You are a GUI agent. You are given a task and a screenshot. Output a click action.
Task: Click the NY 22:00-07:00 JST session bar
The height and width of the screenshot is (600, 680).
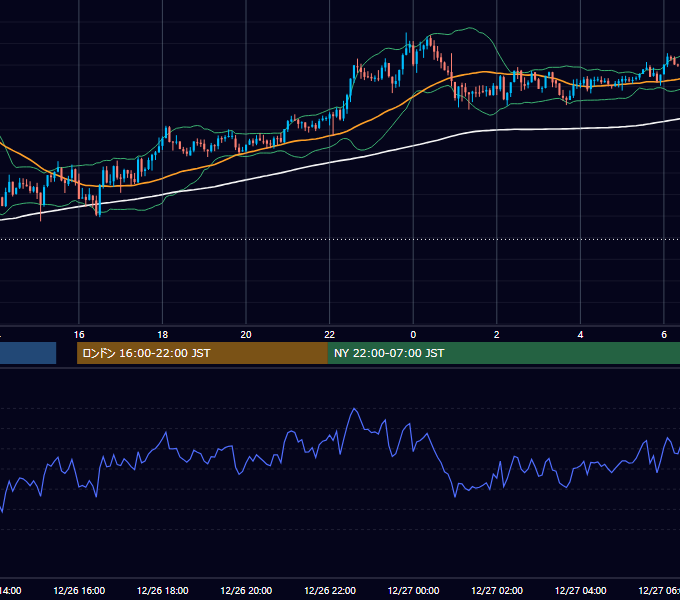pyautogui.click(x=503, y=353)
